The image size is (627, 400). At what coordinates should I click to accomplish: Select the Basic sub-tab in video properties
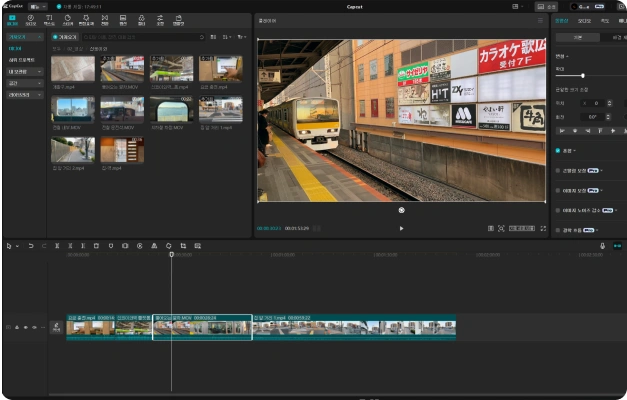coord(578,37)
